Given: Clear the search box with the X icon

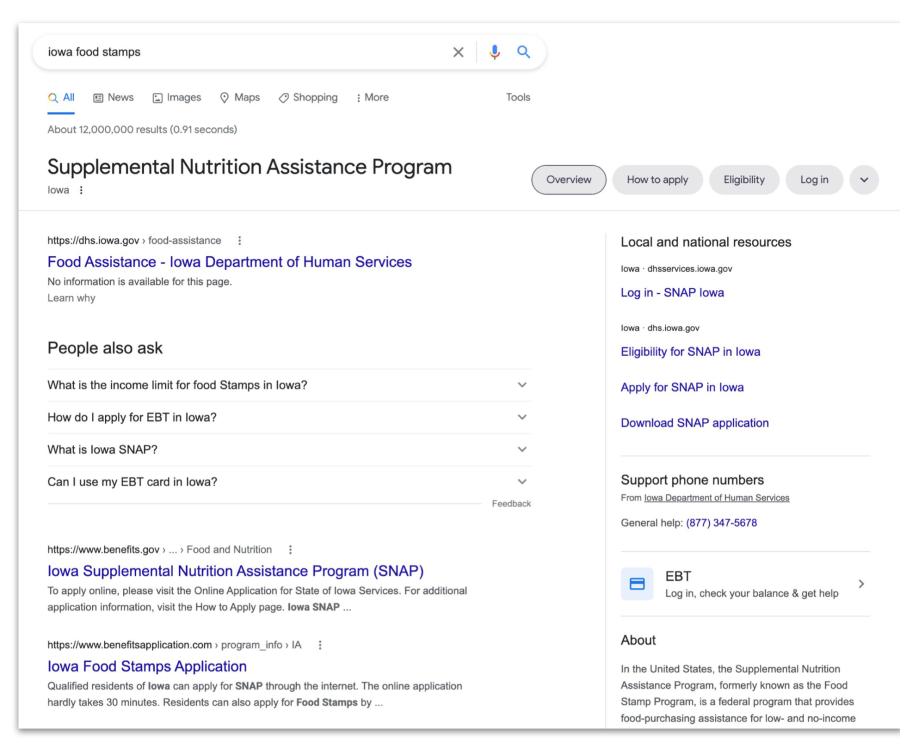Looking at the screenshot, I should pyautogui.click(x=458, y=52).
